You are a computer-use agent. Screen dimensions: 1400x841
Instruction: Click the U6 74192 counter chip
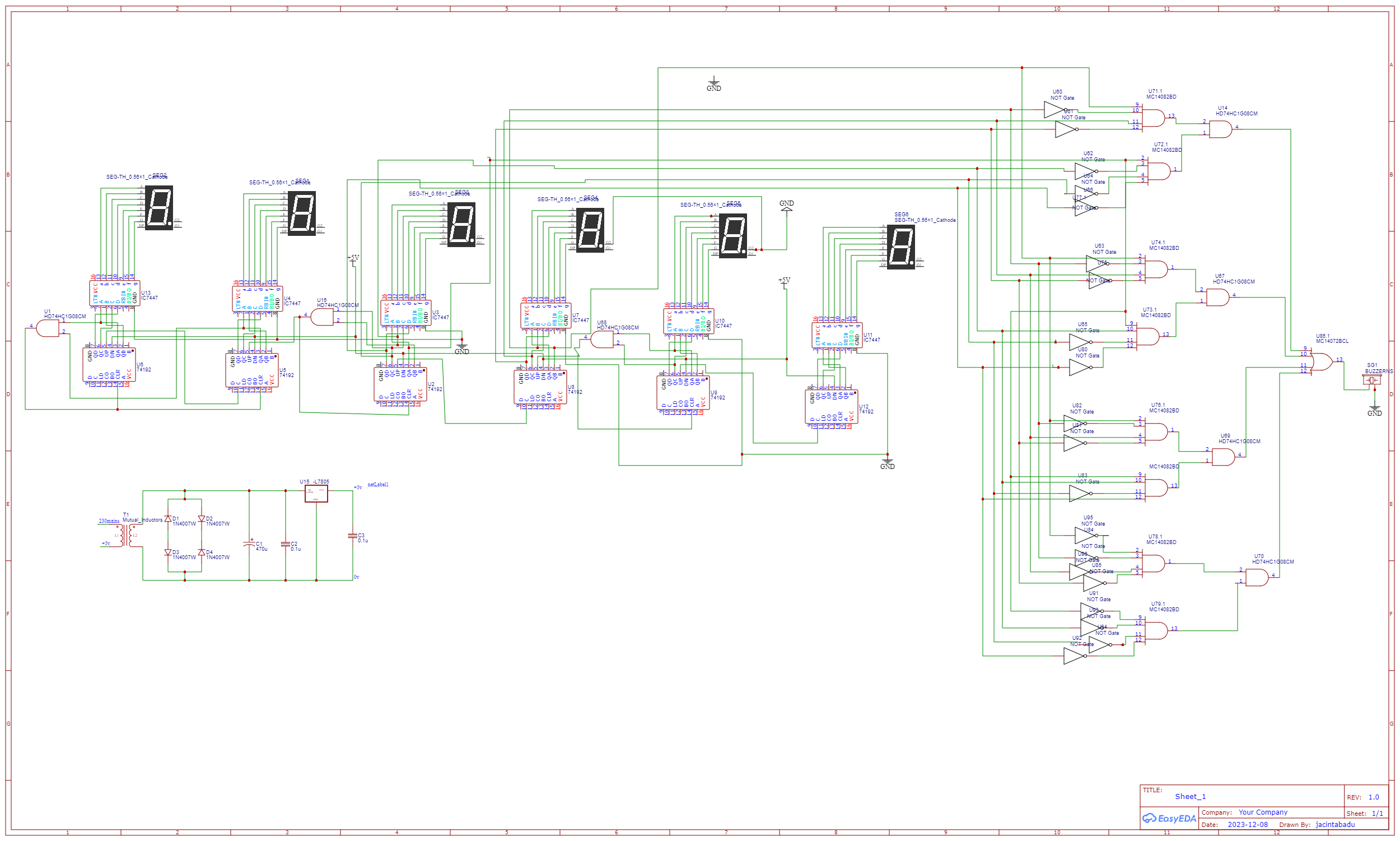pyautogui.click(x=109, y=364)
